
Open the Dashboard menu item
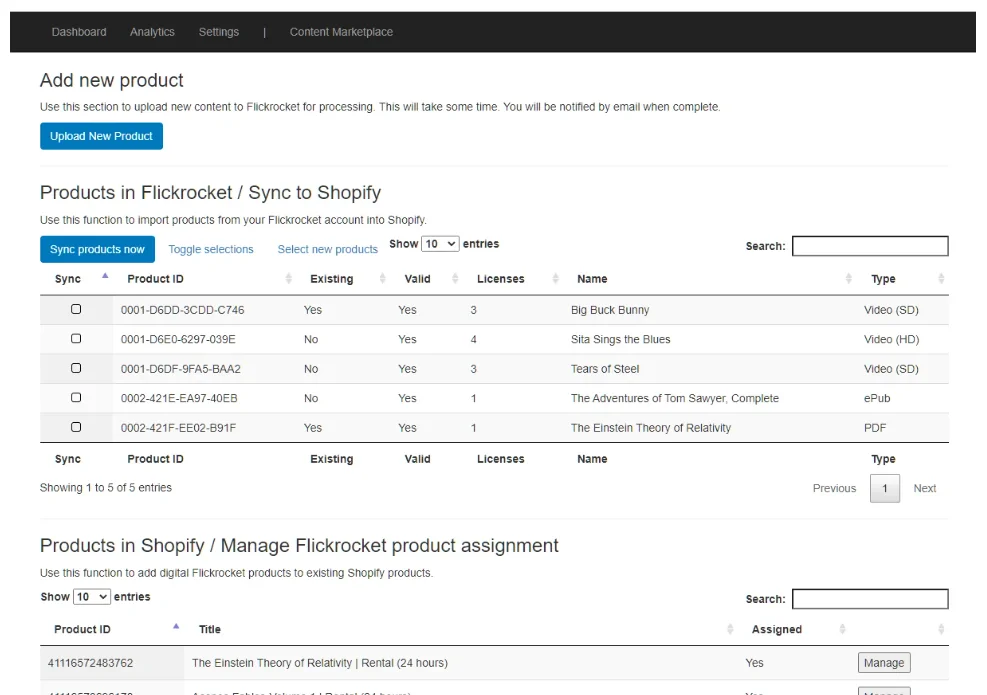[79, 32]
